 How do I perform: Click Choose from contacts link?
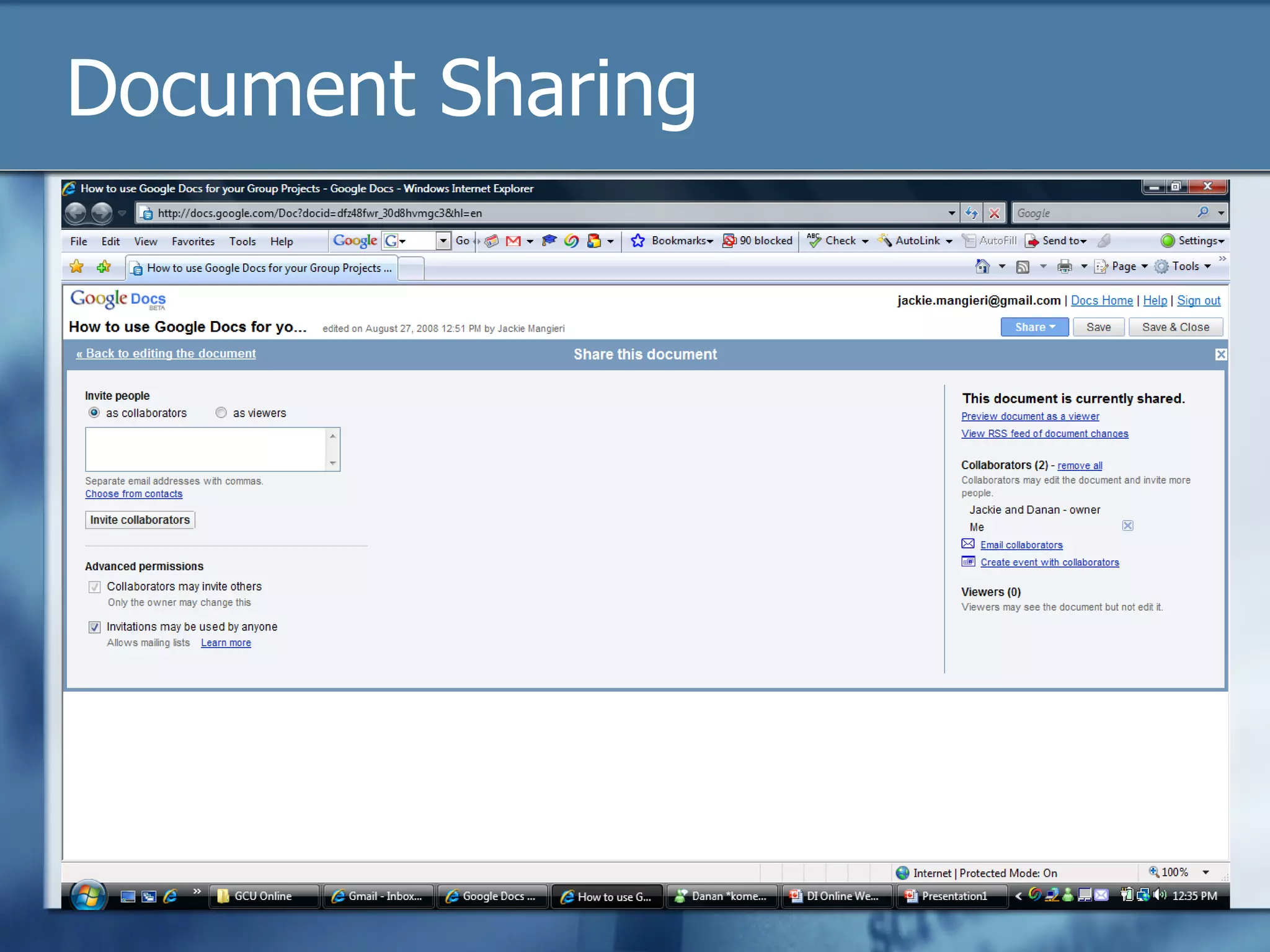point(134,494)
